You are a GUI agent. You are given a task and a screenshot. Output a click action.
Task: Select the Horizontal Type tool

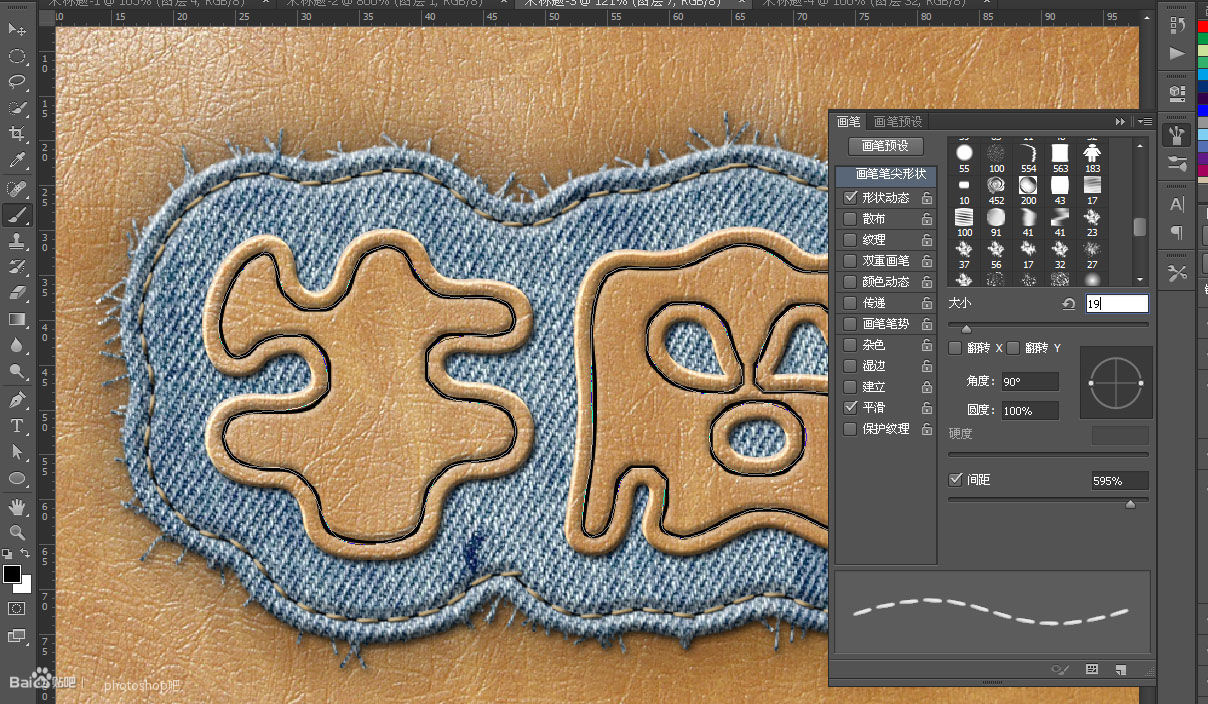pyautogui.click(x=17, y=426)
